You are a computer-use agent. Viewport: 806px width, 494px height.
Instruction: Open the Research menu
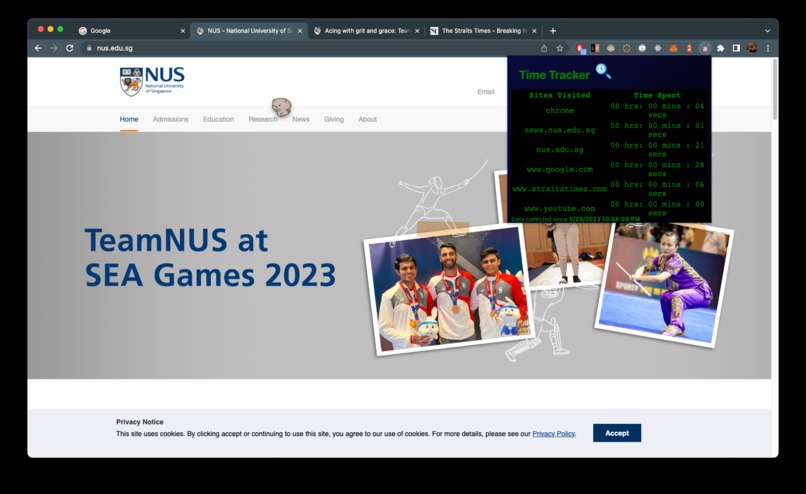tap(263, 119)
